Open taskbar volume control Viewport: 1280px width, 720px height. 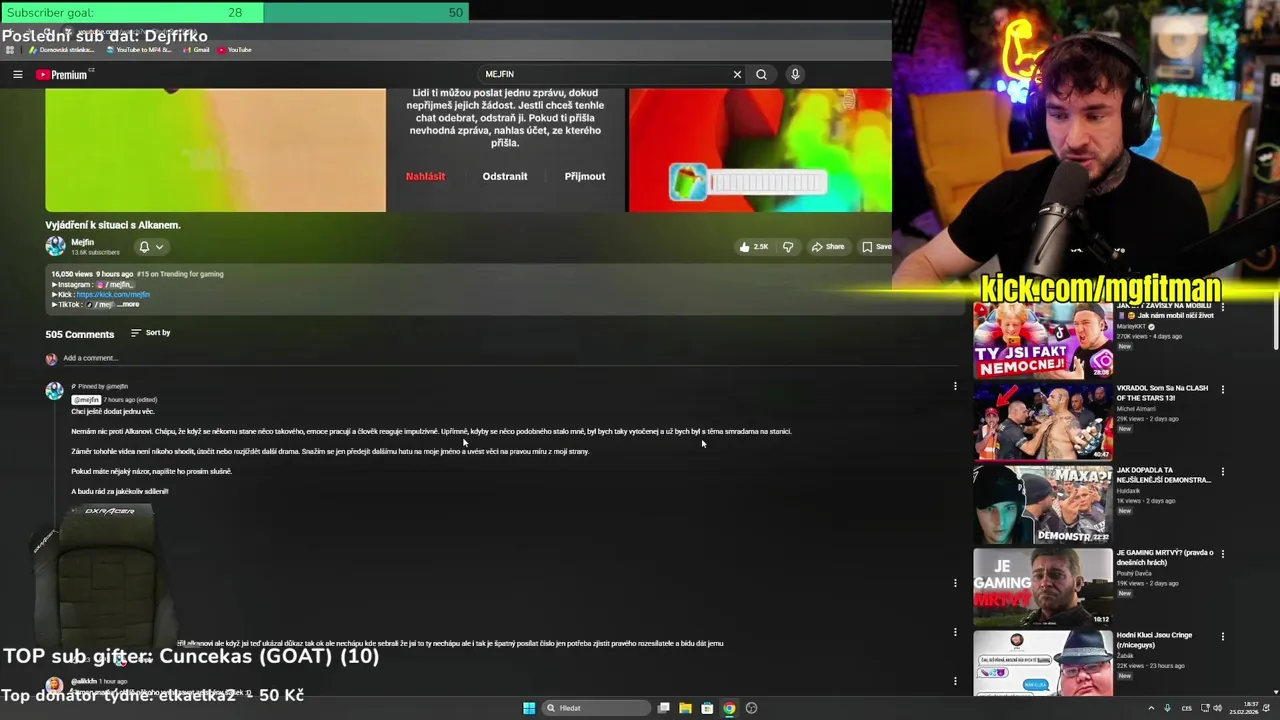[x=1217, y=708]
